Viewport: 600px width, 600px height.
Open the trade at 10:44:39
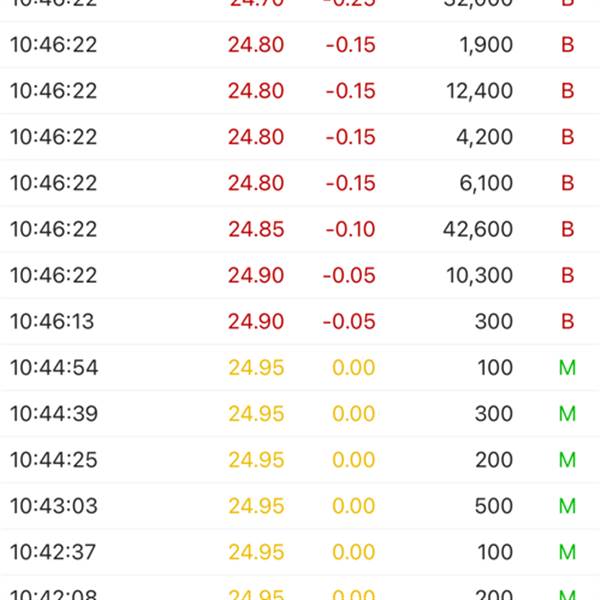tap(300, 414)
